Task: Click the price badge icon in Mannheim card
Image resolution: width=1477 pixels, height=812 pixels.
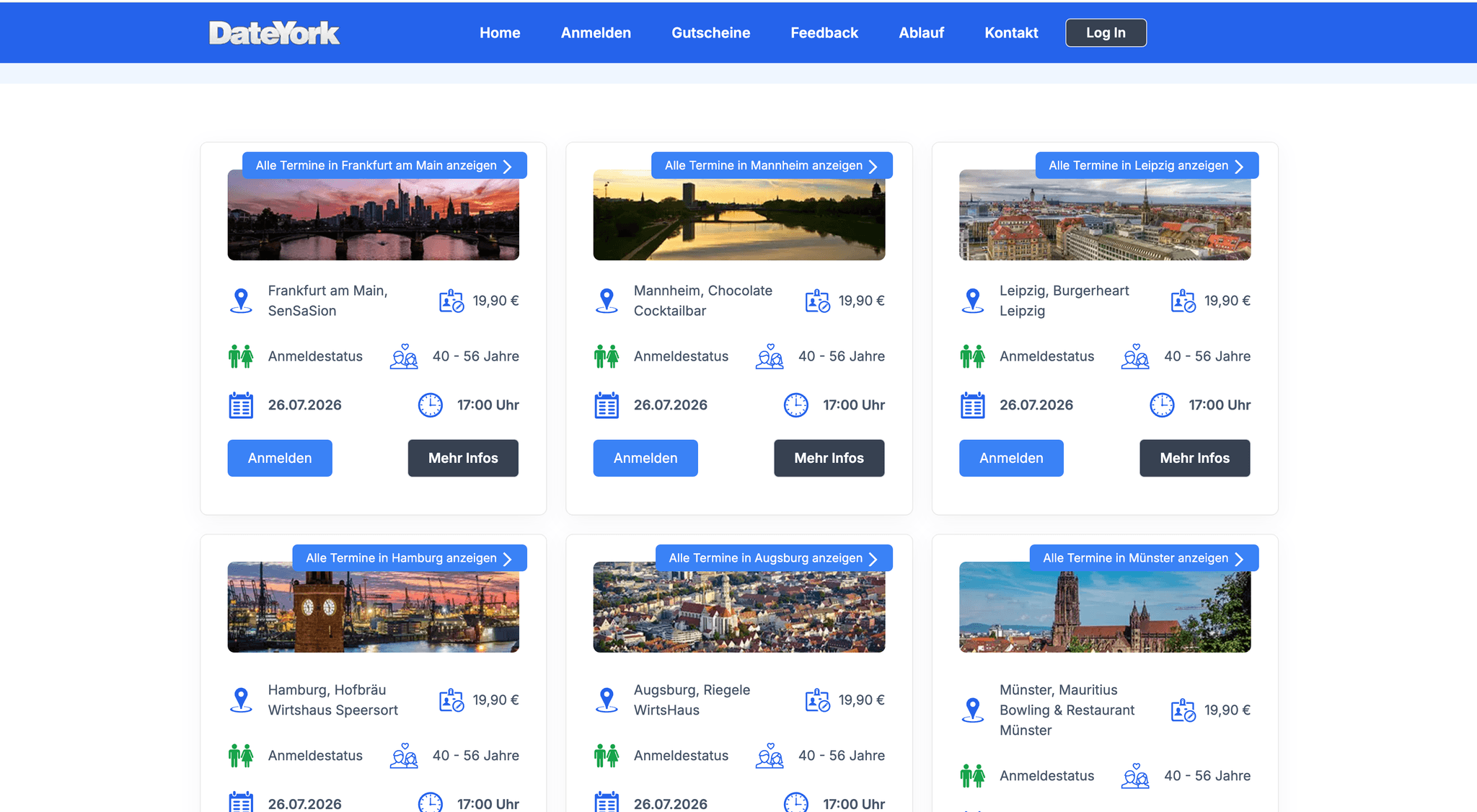Action: pos(817,301)
